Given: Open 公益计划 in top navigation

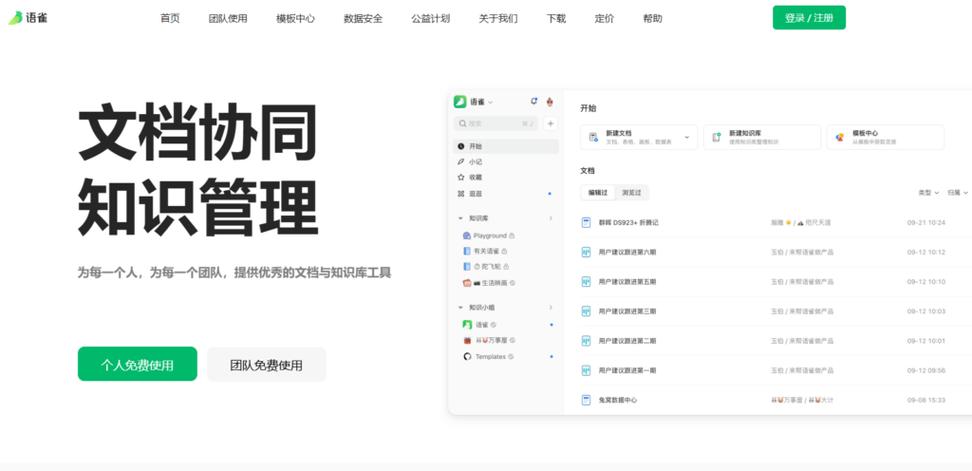Looking at the screenshot, I should pyautogui.click(x=430, y=19).
